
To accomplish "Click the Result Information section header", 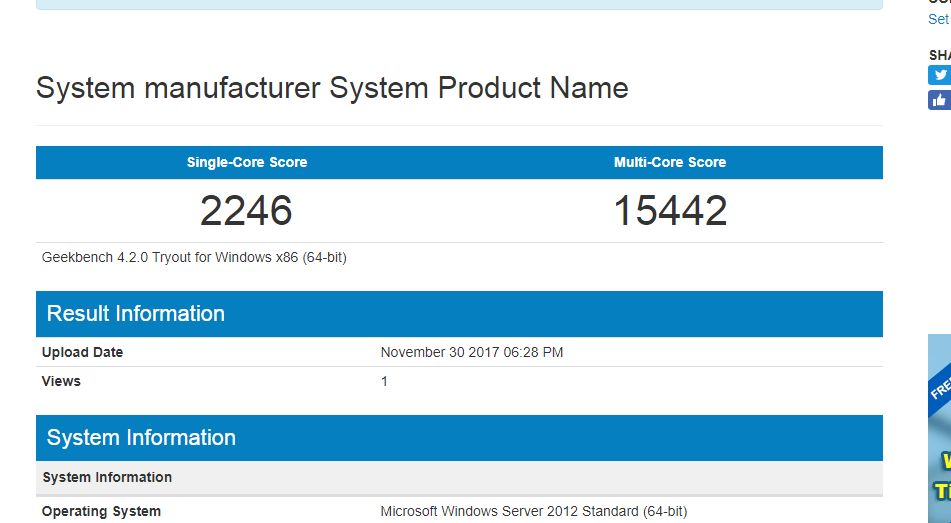I will [x=136, y=313].
